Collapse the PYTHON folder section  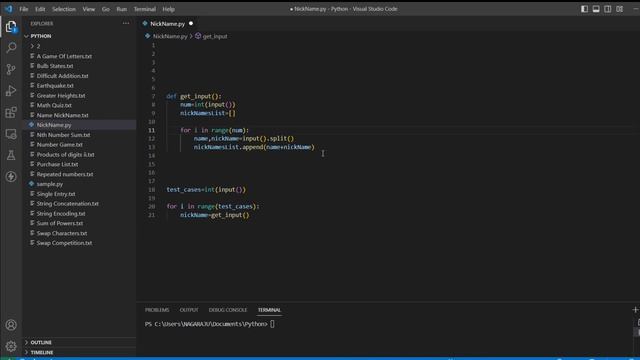pyautogui.click(x=41, y=36)
